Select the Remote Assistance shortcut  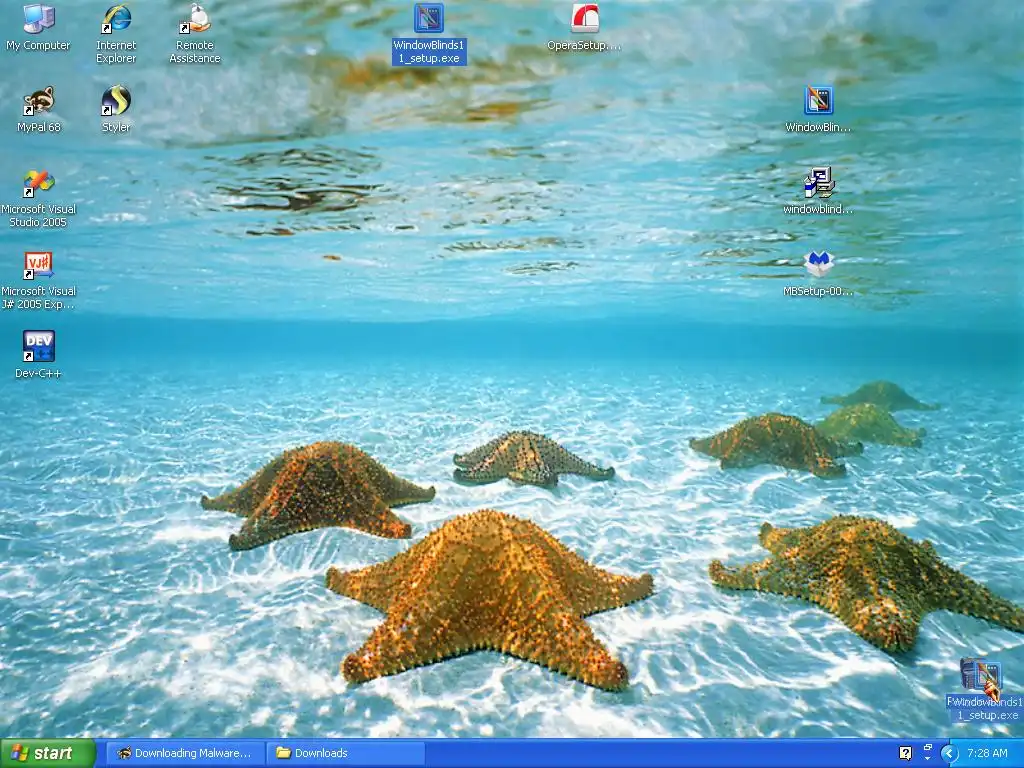pos(195,34)
